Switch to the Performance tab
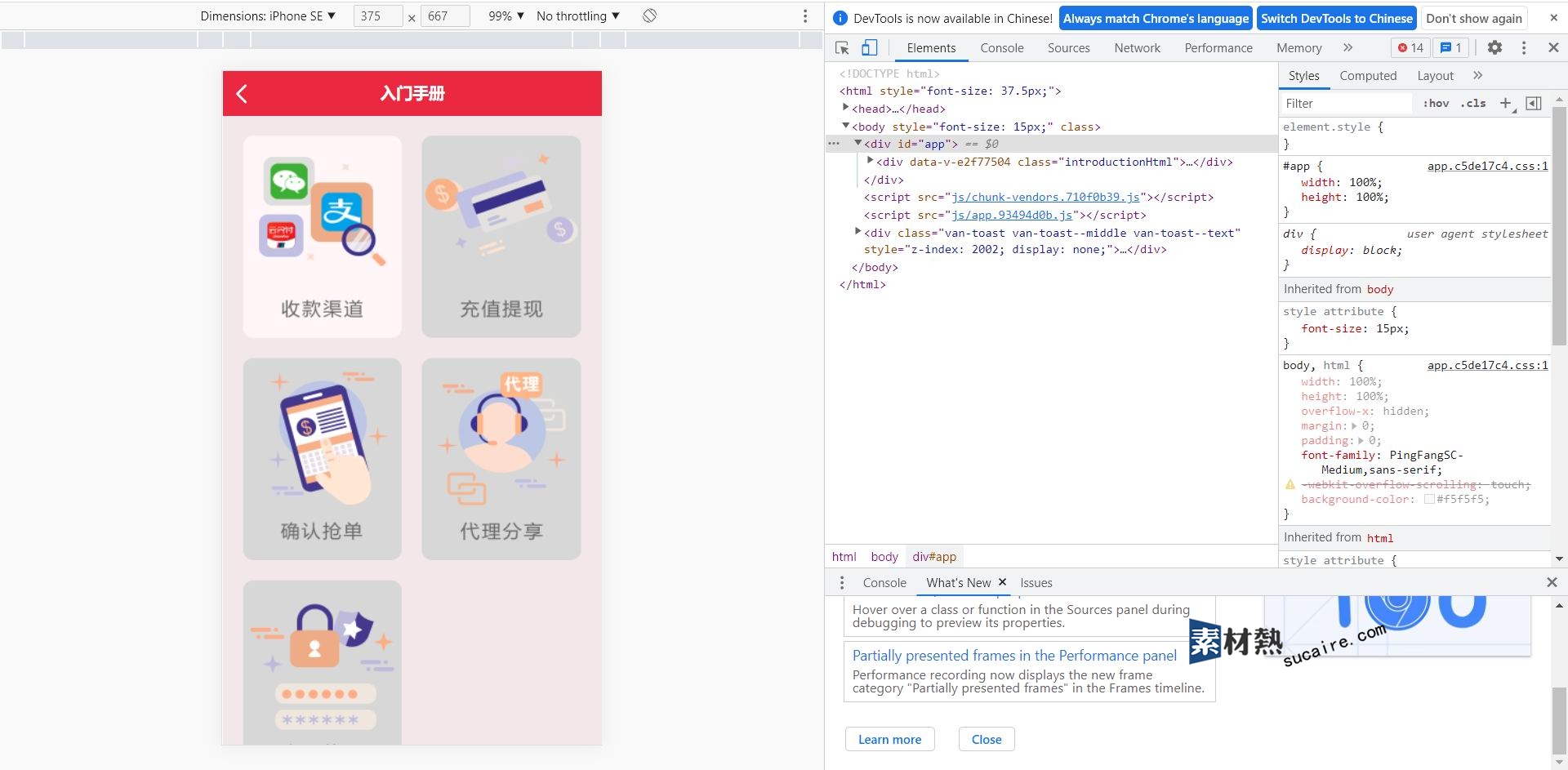This screenshot has width=1568, height=770. pyautogui.click(x=1218, y=48)
